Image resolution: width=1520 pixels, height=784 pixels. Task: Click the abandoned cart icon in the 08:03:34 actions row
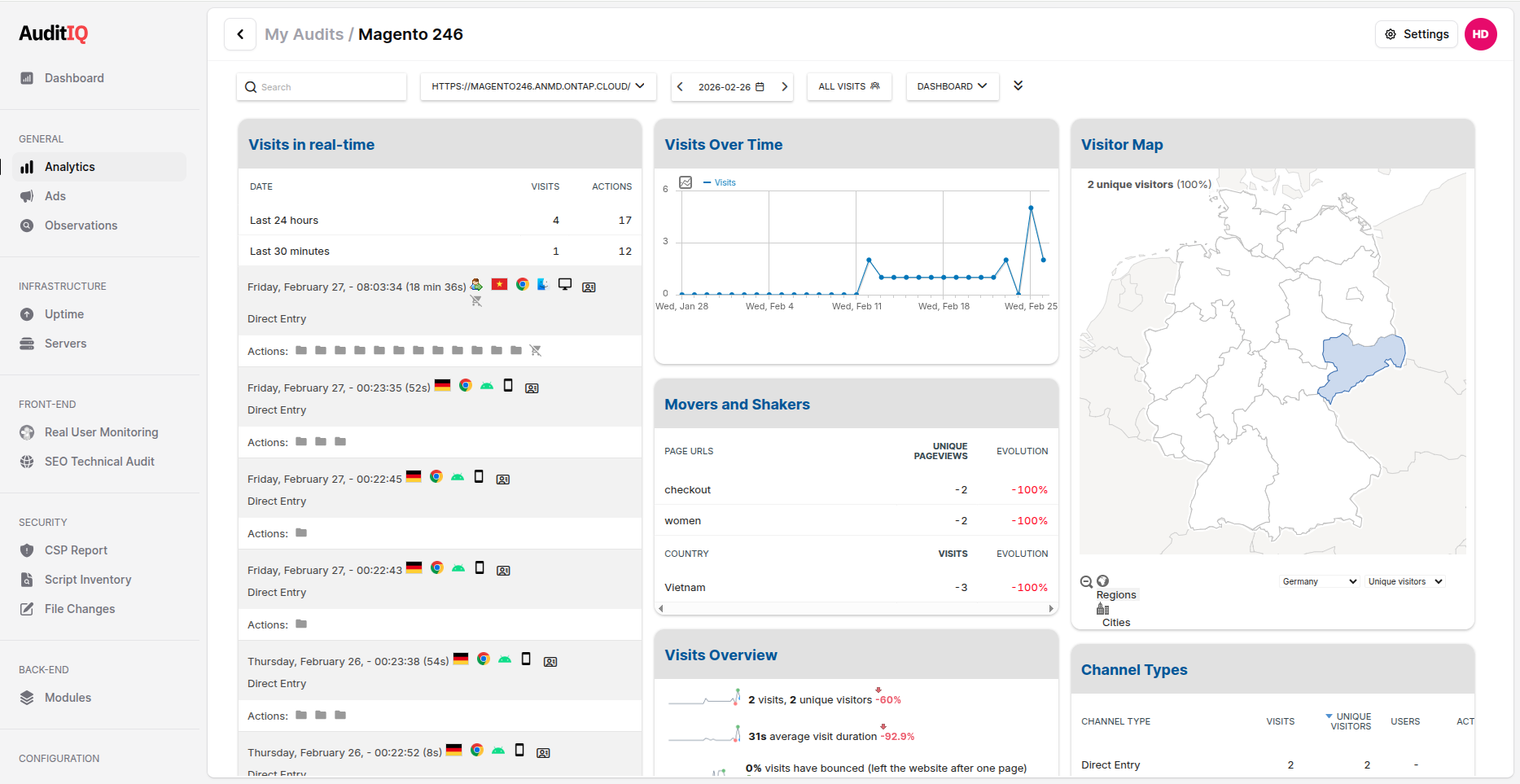pyautogui.click(x=536, y=350)
